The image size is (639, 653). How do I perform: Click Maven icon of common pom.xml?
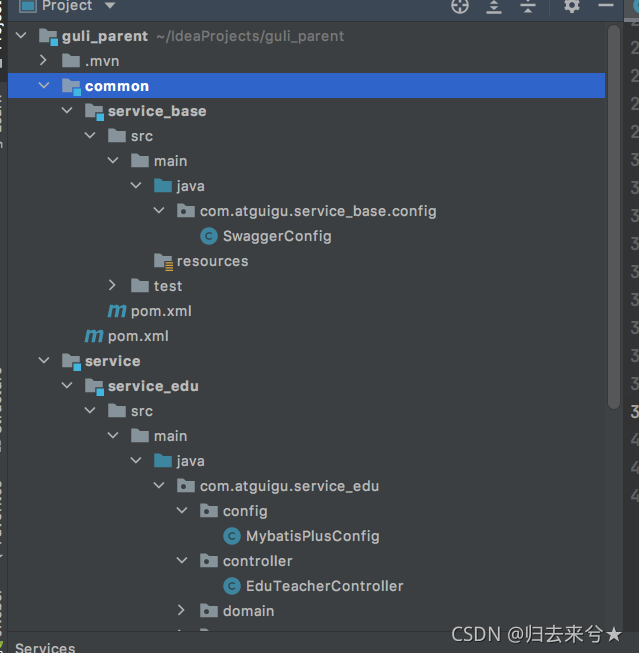coord(94,336)
